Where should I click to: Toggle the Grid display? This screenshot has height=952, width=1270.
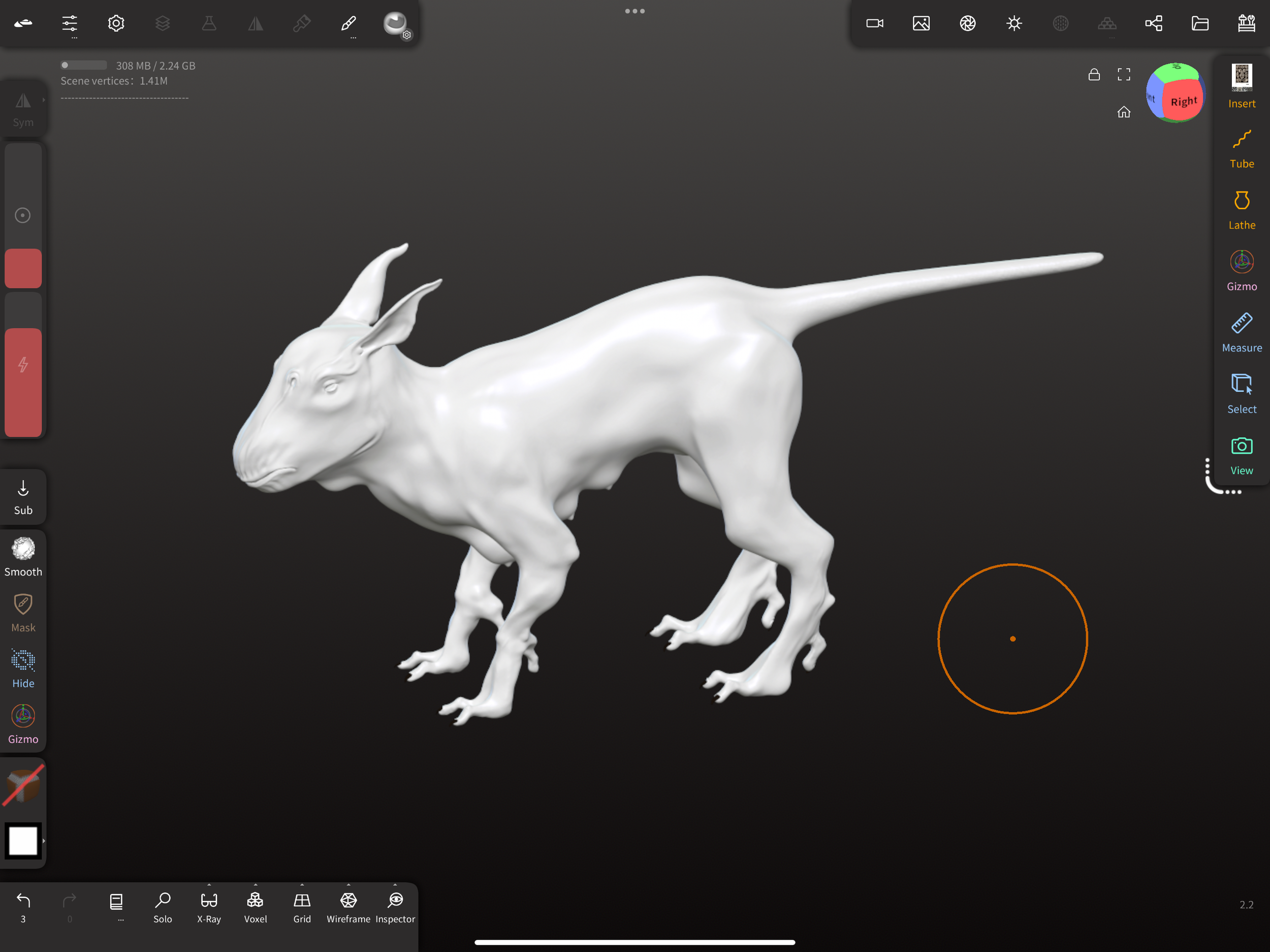(x=302, y=907)
